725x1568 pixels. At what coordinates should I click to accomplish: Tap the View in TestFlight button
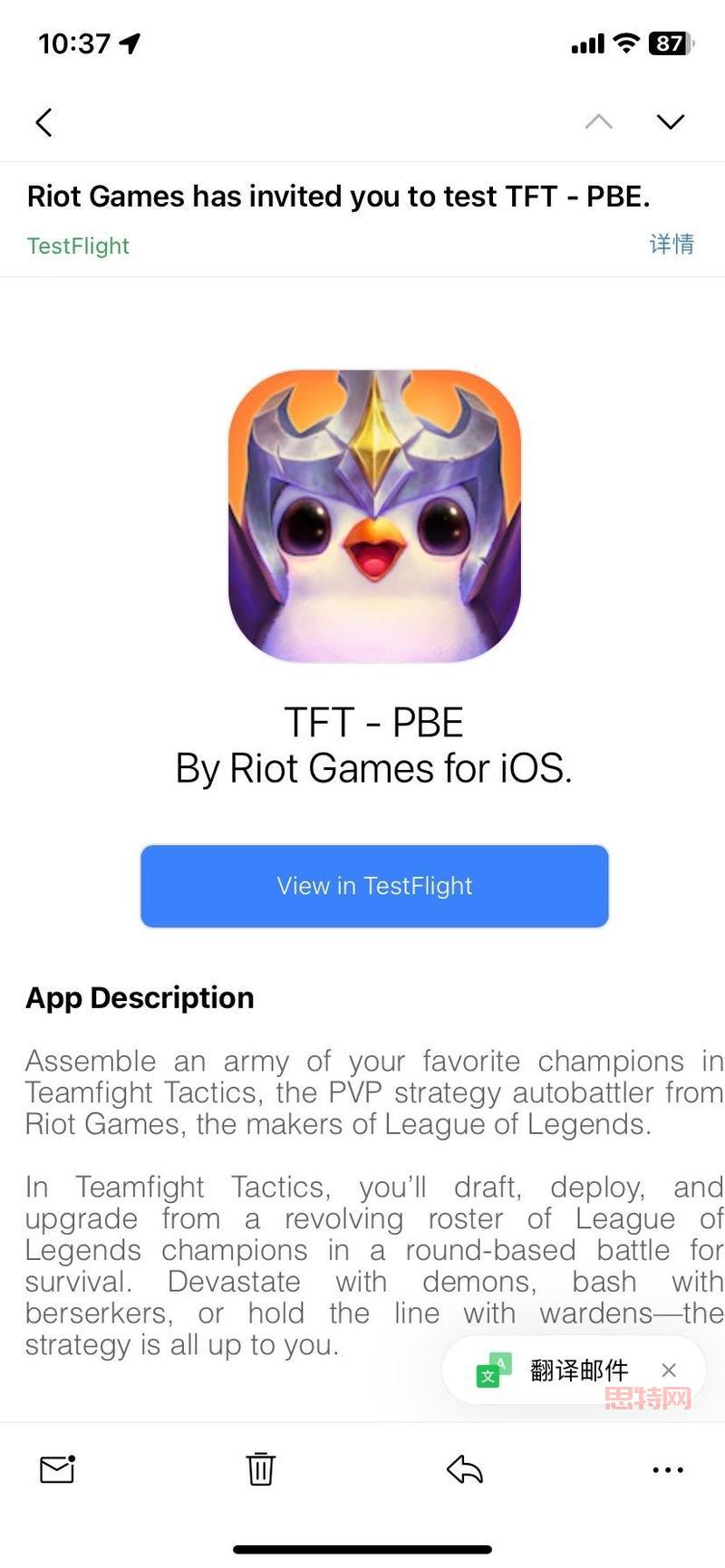coord(374,886)
